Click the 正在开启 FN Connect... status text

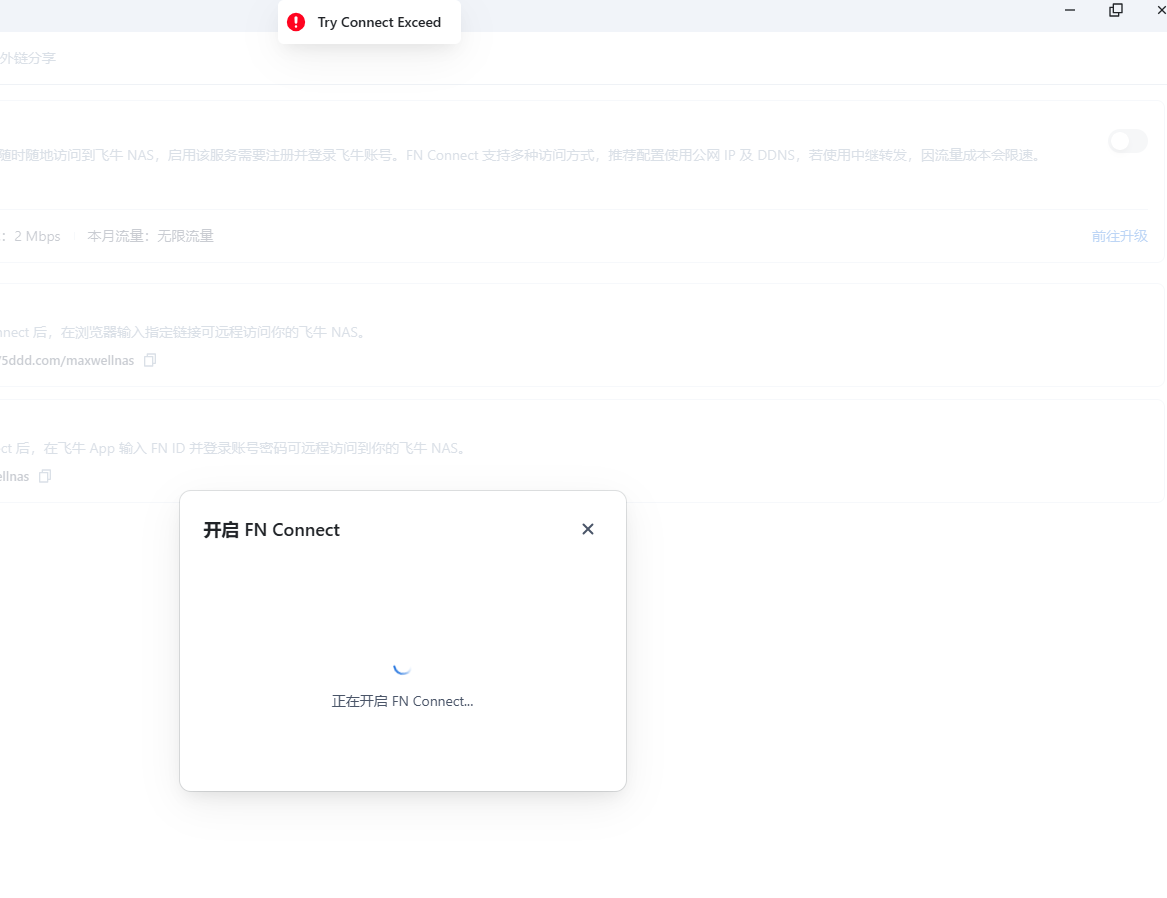403,701
